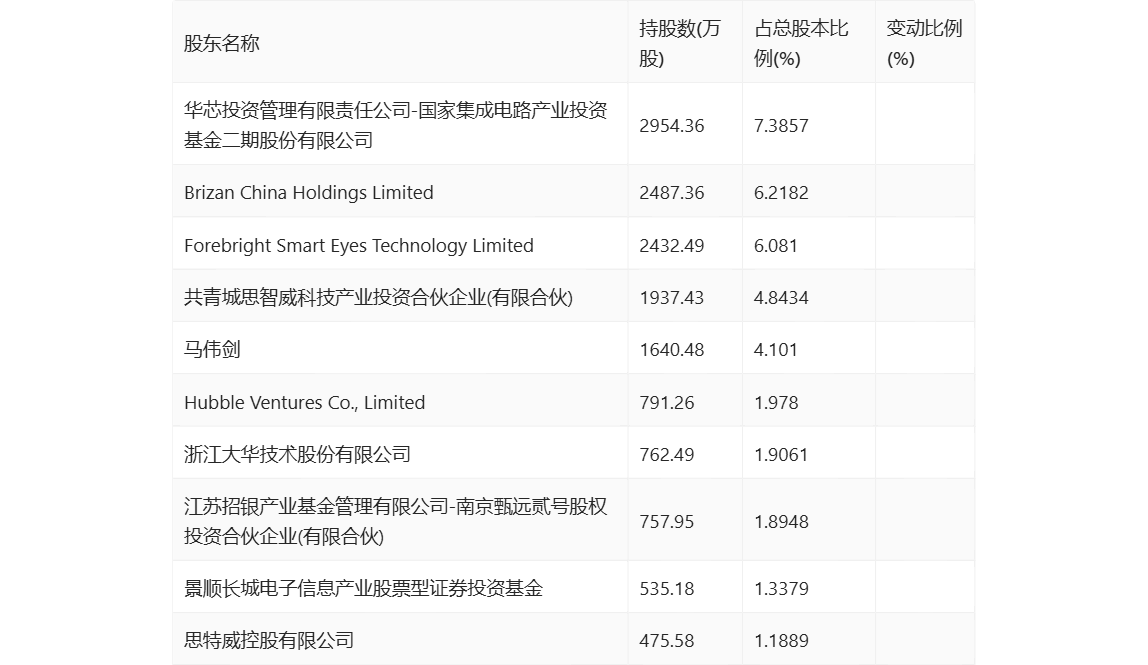Click 江苏招银产业基金管理有限公司 shareholder name
Image resolution: width=1148 pixels, height=665 pixels.
click(x=395, y=521)
